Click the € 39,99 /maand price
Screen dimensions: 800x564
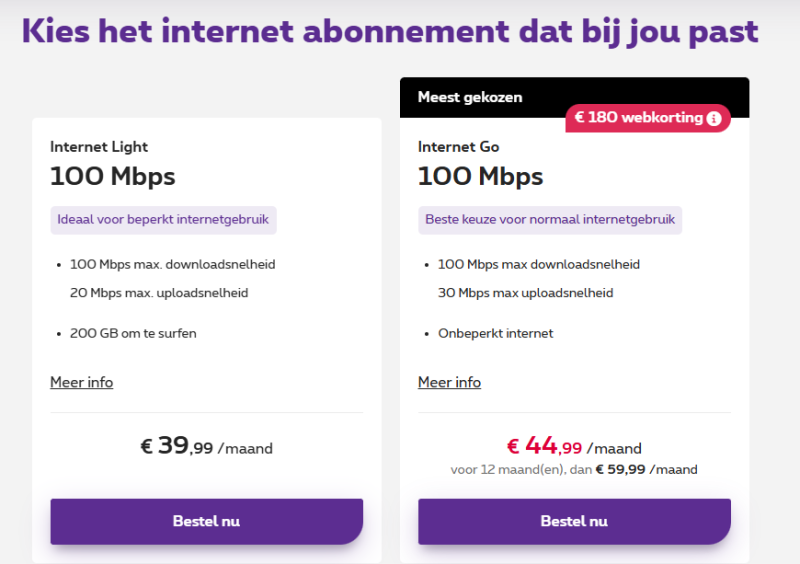click(x=206, y=446)
